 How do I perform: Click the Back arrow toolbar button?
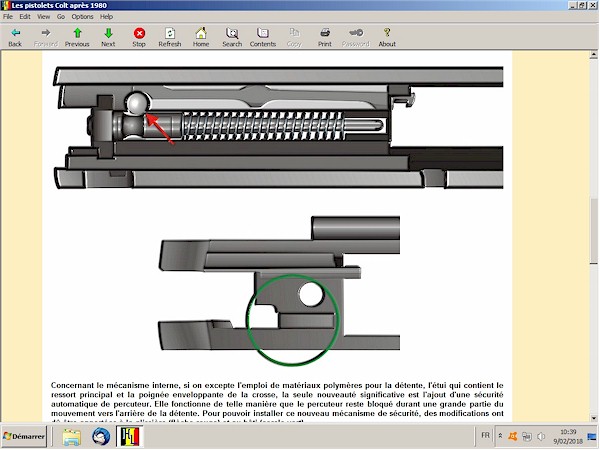(15, 37)
